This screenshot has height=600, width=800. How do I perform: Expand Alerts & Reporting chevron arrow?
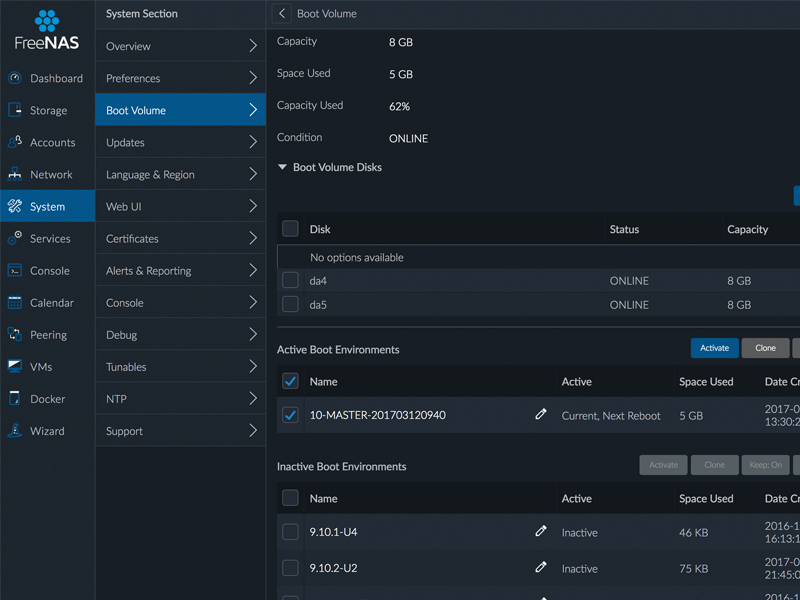(x=253, y=270)
